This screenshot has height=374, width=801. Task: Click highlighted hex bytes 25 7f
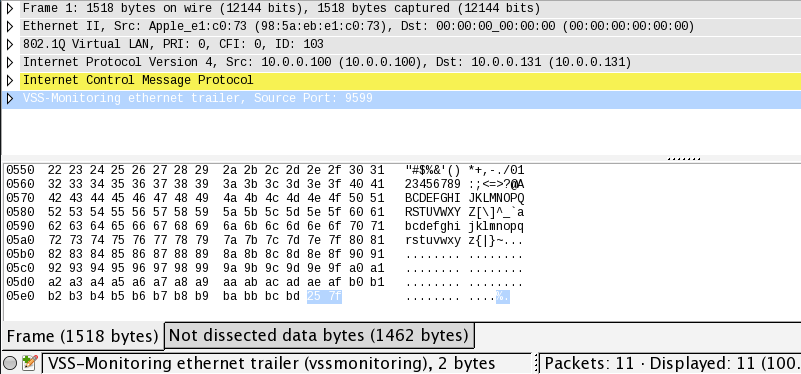pyautogui.click(x=324, y=296)
